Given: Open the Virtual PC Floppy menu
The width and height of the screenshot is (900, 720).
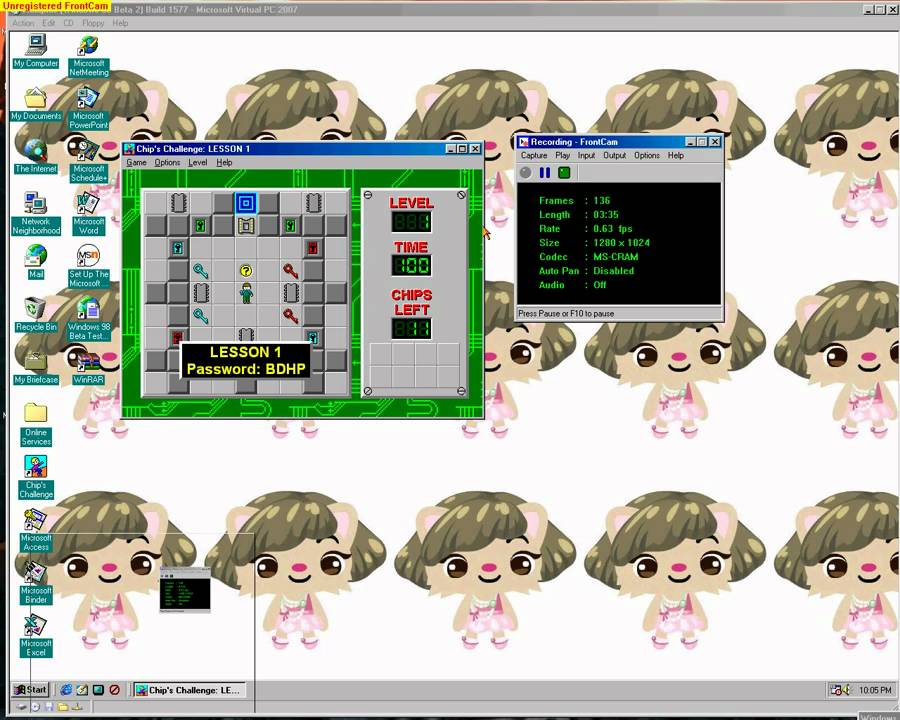Looking at the screenshot, I should click(93, 23).
